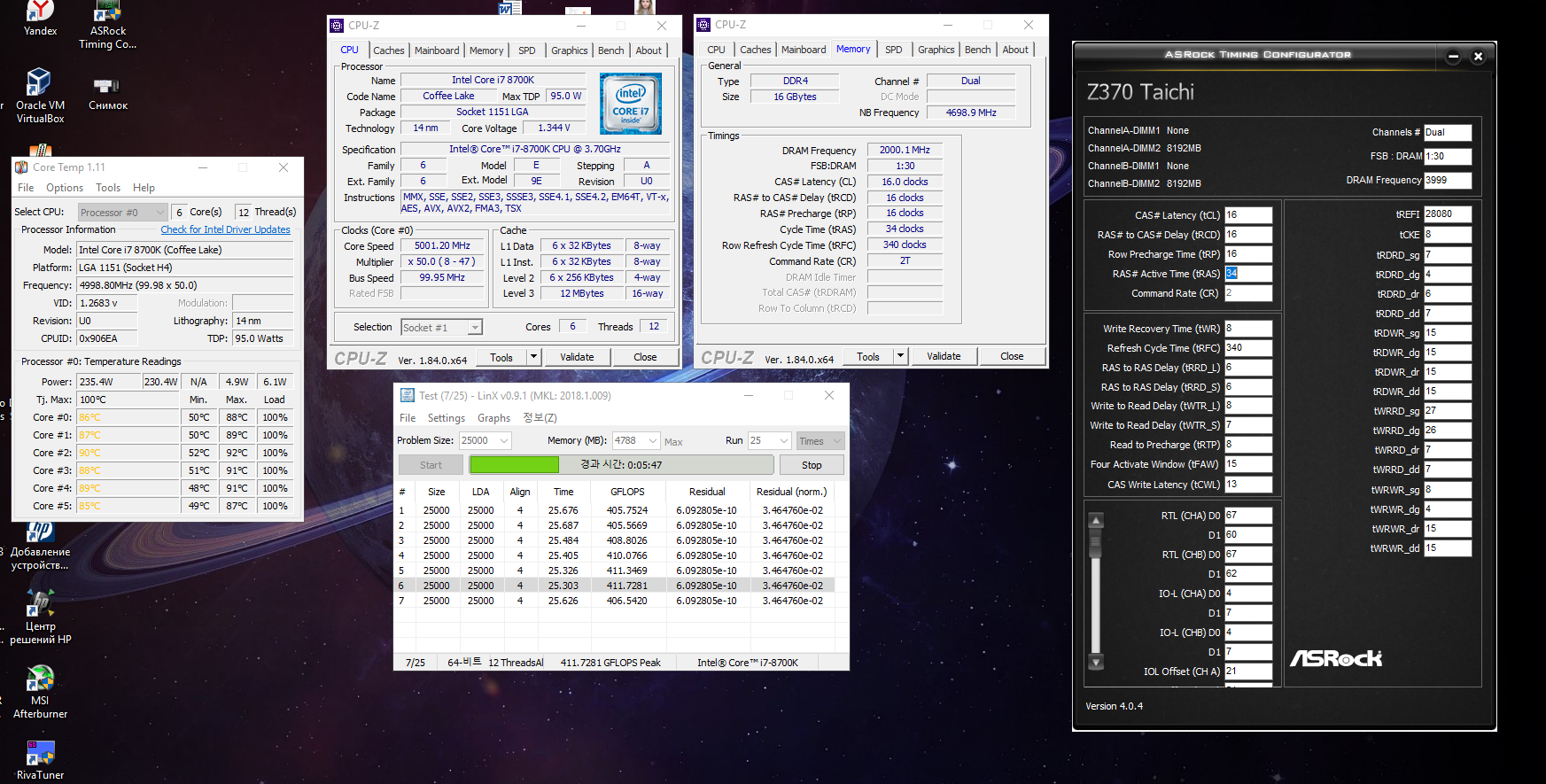The width and height of the screenshot is (1546, 784).
Task: Click the Core #2 temperature reading 90°C
Action: [128, 453]
